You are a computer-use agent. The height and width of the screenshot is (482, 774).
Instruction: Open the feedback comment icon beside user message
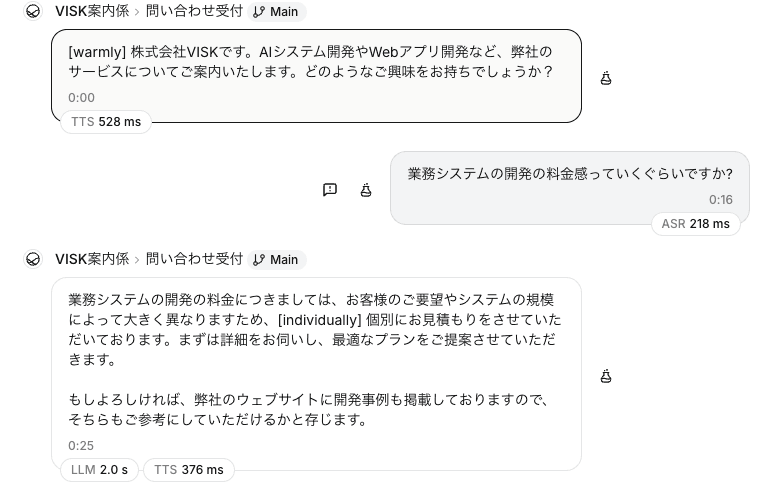point(330,190)
